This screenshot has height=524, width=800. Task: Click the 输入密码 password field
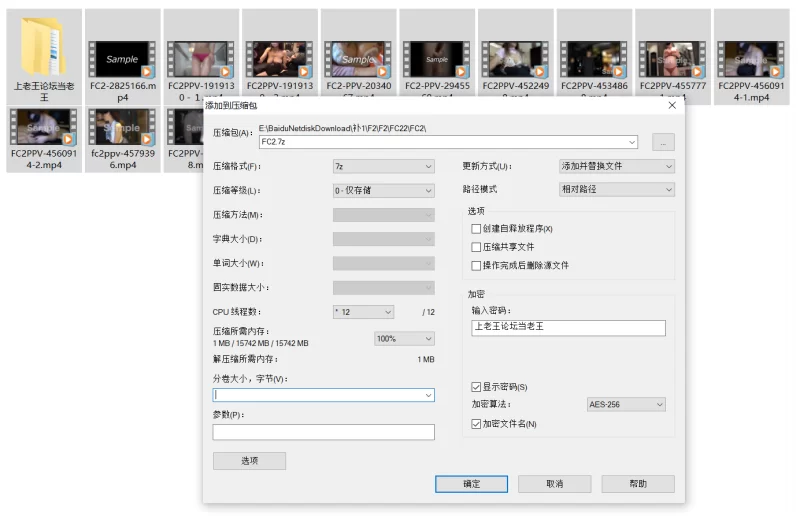[568, 328]
